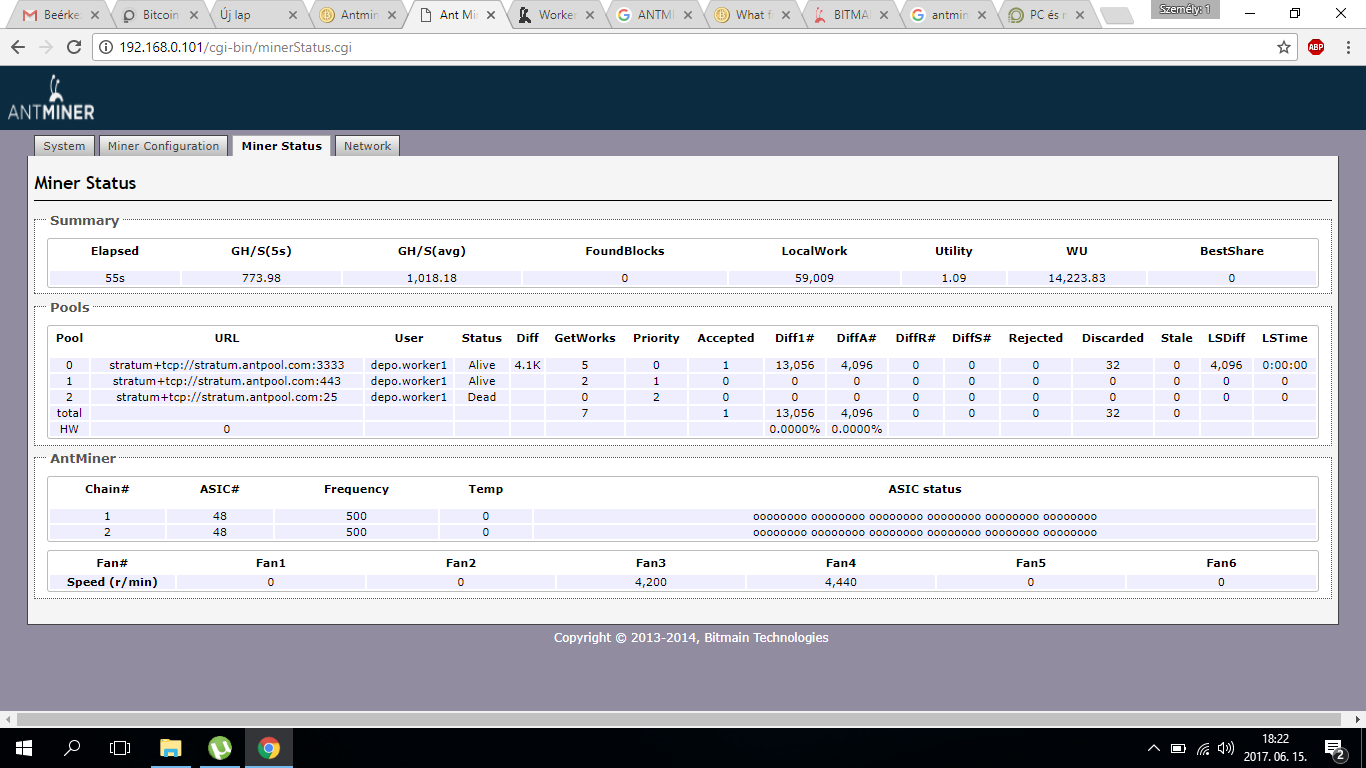Click the GH/S(5s) value 773.98
The image size is (1366, 768).
[261, 278]
